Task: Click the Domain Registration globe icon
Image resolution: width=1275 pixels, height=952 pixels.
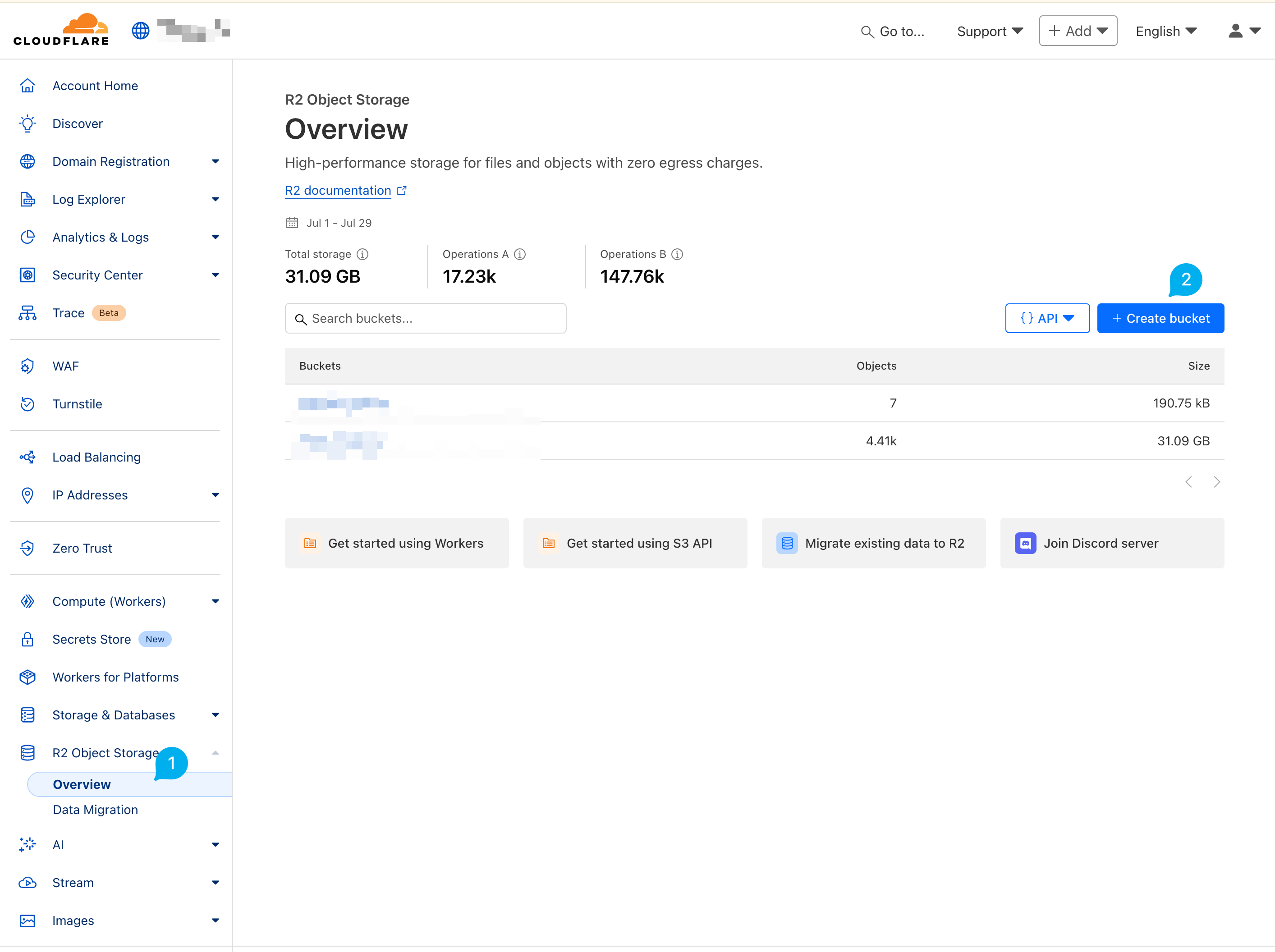Action: coord(27,161)
